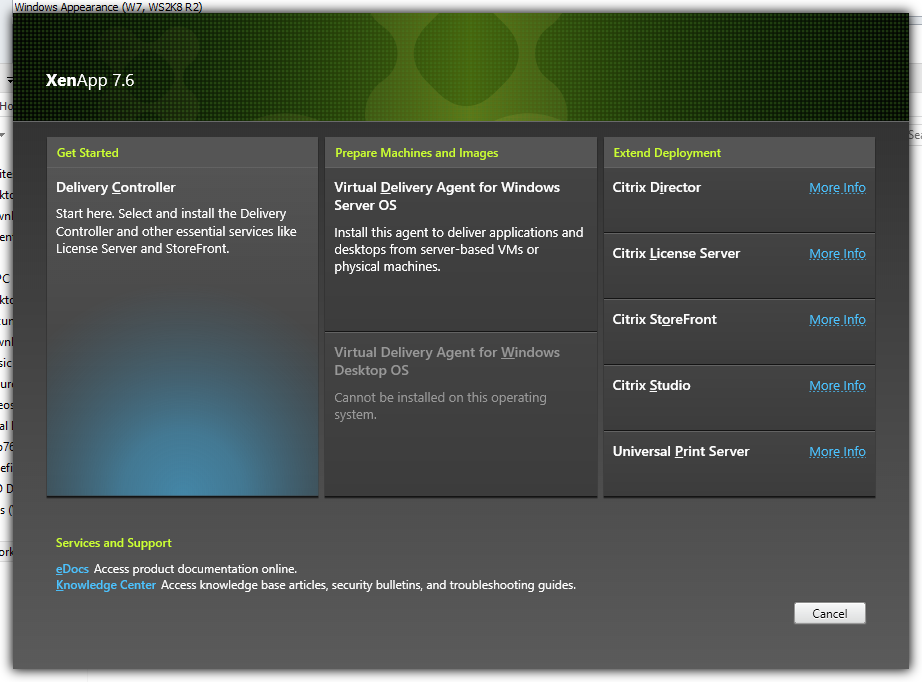
Task: Click the 'Start here. Select and install' description
Action: [x=176, y=231]
